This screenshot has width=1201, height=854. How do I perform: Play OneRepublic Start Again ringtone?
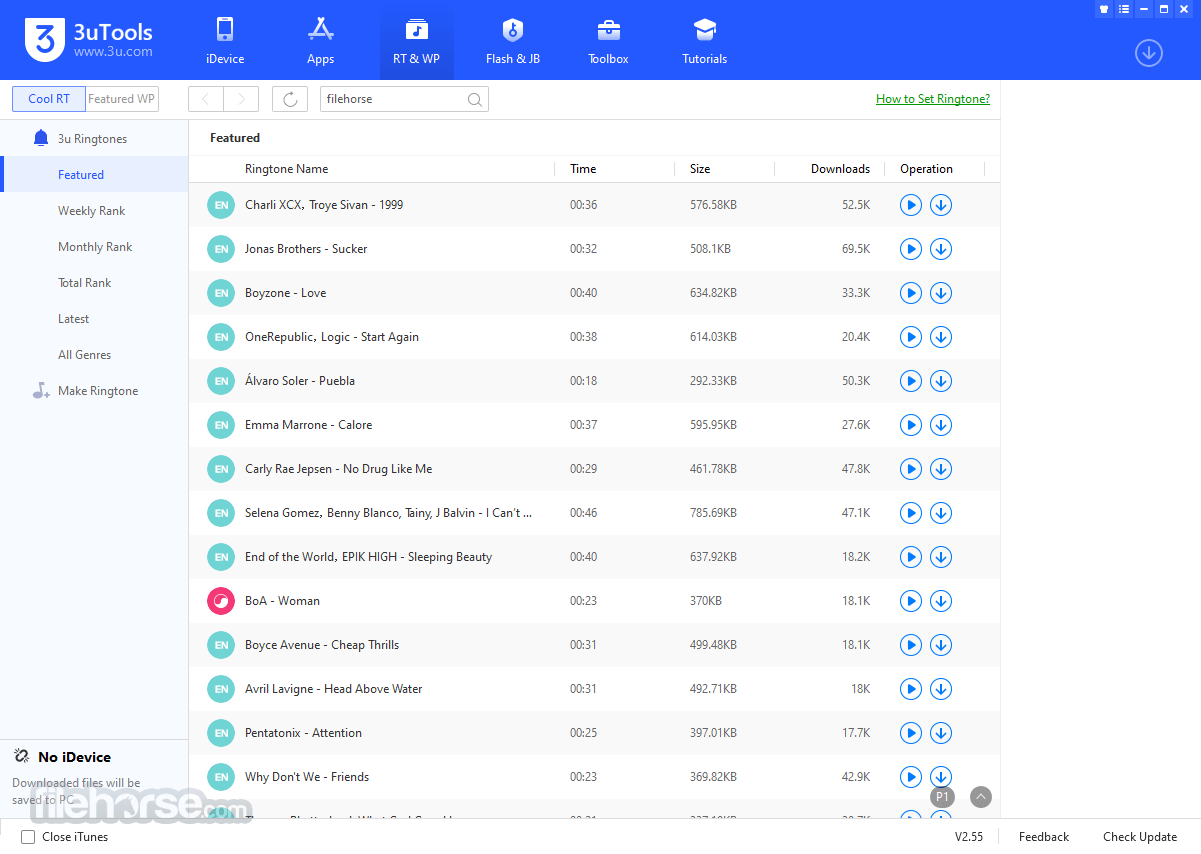(x=910, y=337)
